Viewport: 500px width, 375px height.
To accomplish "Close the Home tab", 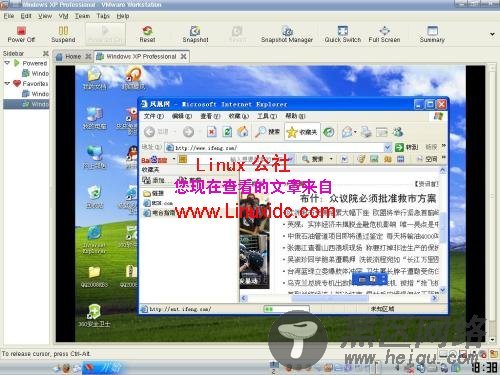I will (x=88, y=57).
